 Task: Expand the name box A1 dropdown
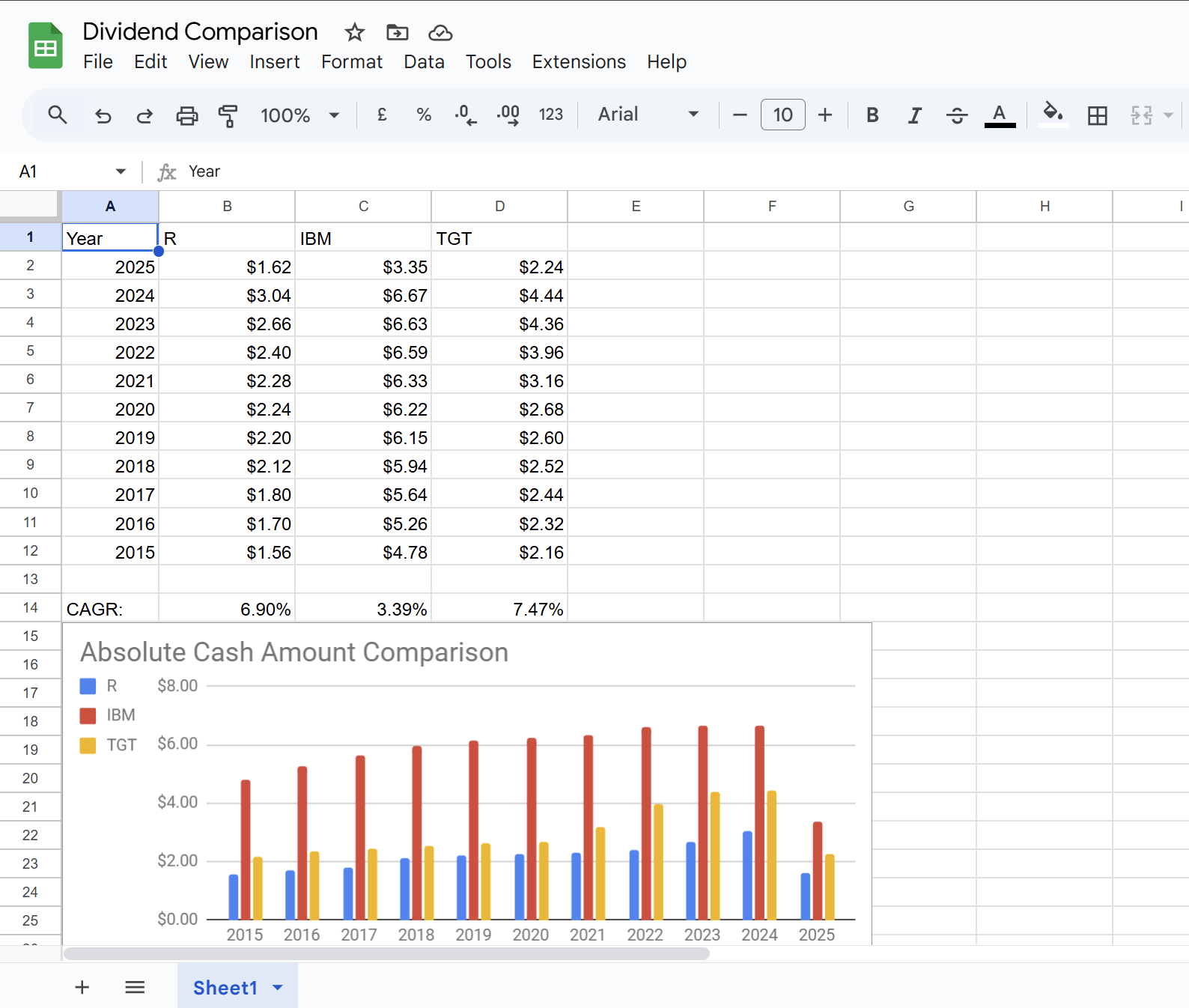coord(121,171)
